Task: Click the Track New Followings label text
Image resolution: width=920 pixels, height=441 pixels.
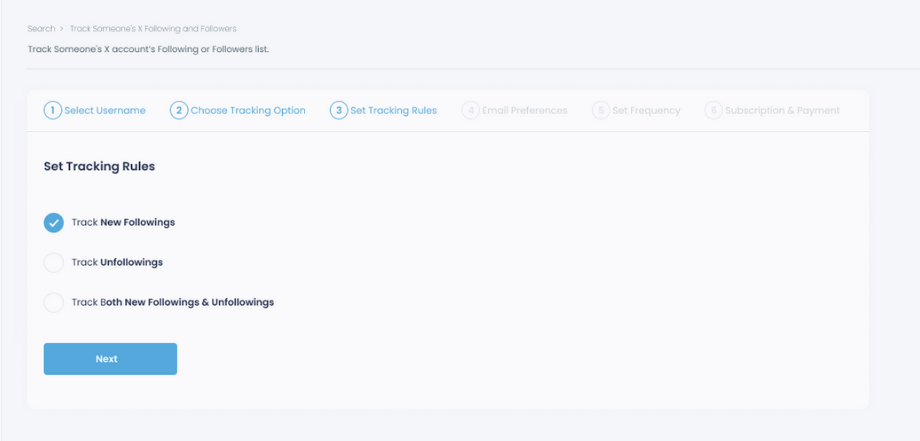Action: [123, 222]
